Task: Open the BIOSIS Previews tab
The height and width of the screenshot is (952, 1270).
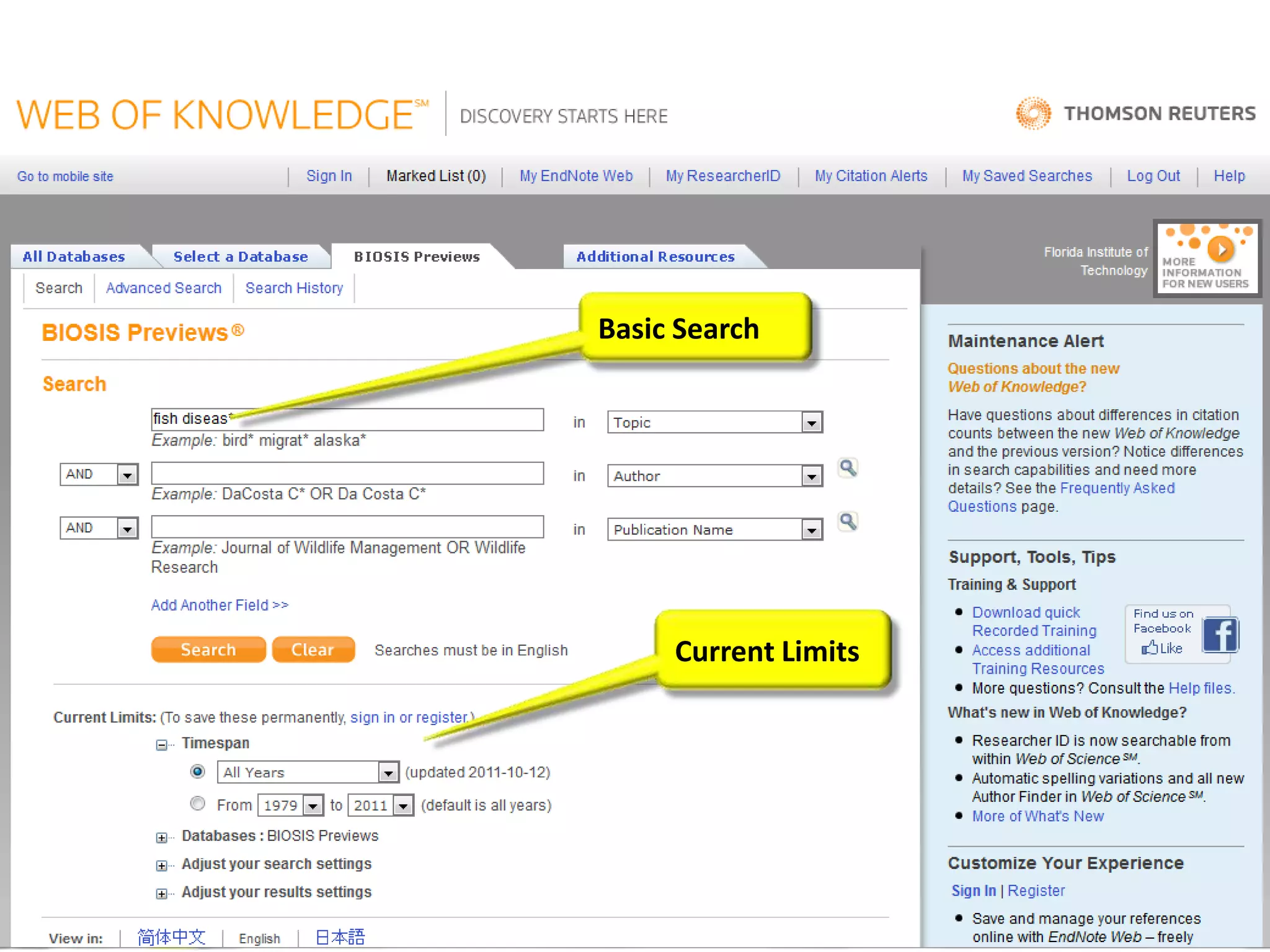Action: pos(417,257)
